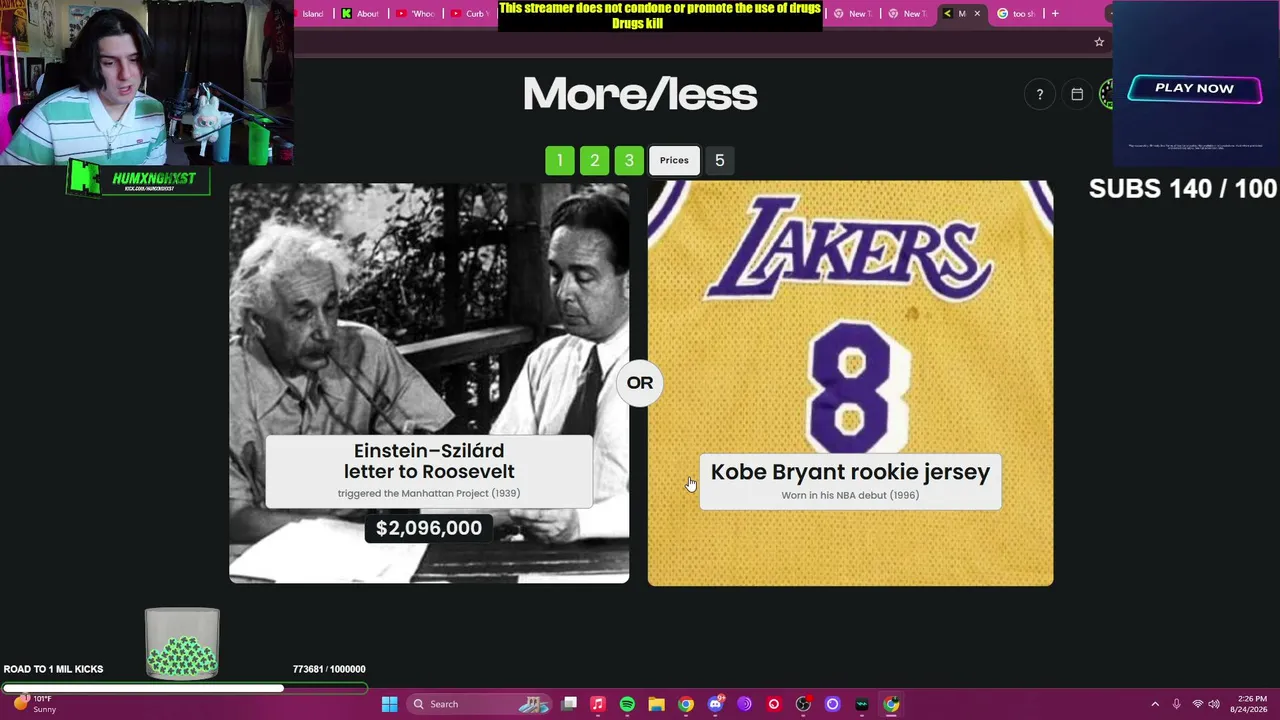Screen dimensions: 1280x720
Task: Open the calendar icon next to help
Action: click(x=1077, y=95)
